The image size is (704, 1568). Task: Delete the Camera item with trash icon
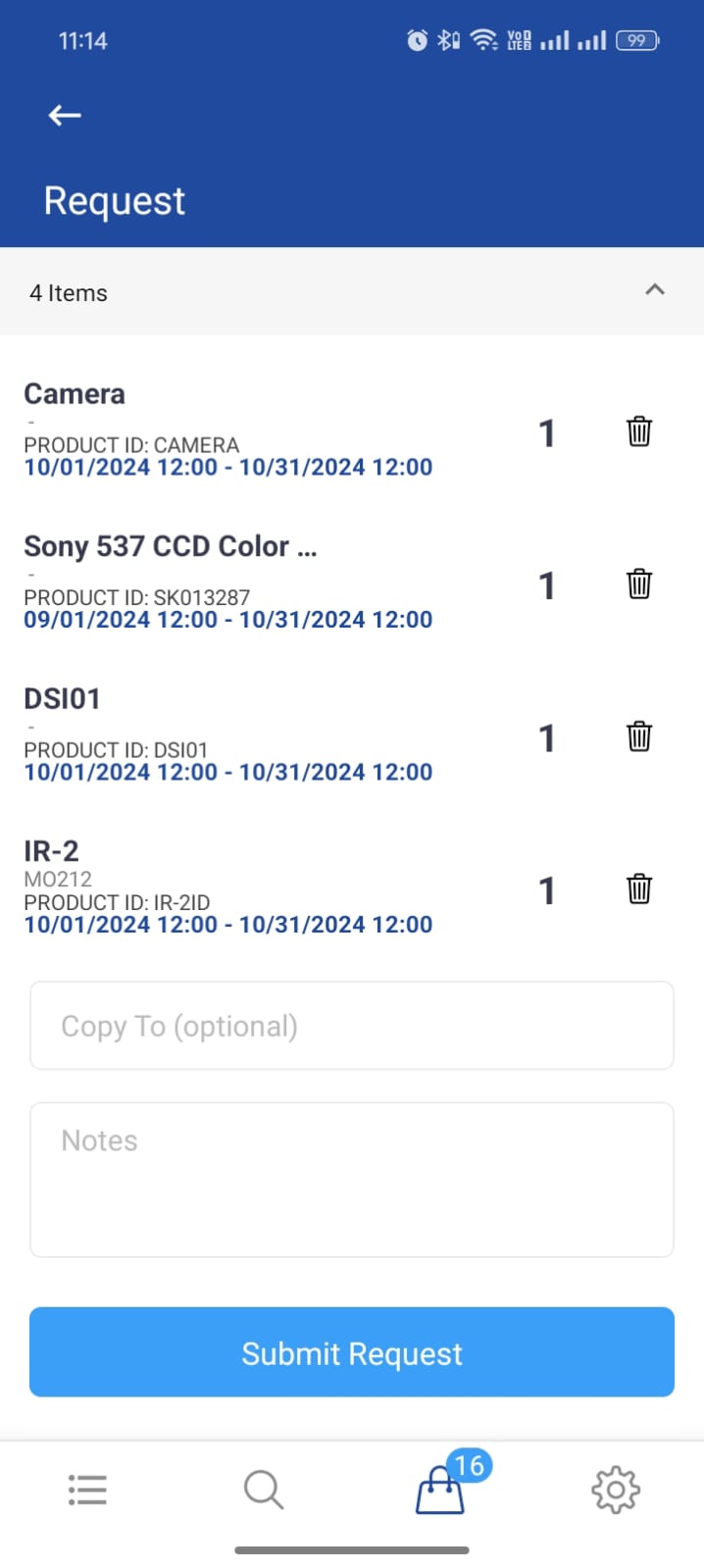638,431
